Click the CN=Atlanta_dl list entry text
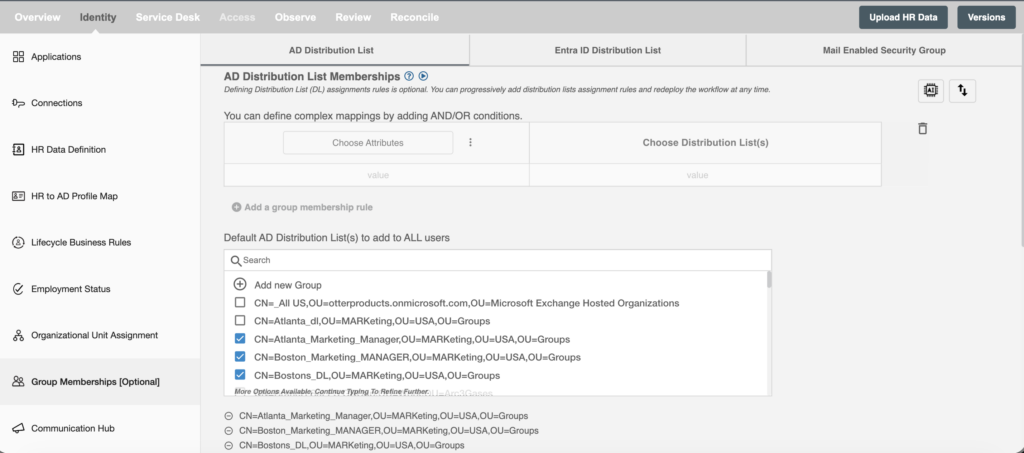 [x=372, y=321]
